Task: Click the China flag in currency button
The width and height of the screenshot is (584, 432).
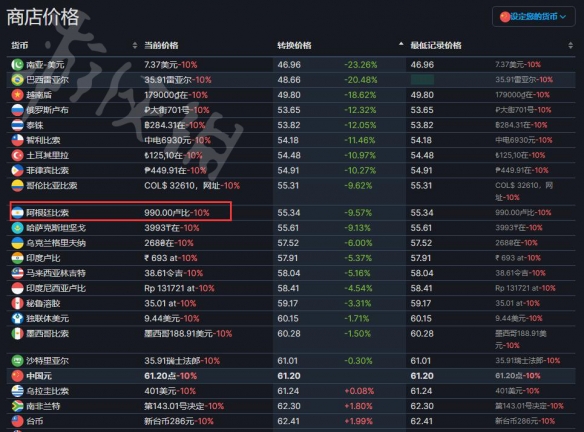Action: point(505,17)
